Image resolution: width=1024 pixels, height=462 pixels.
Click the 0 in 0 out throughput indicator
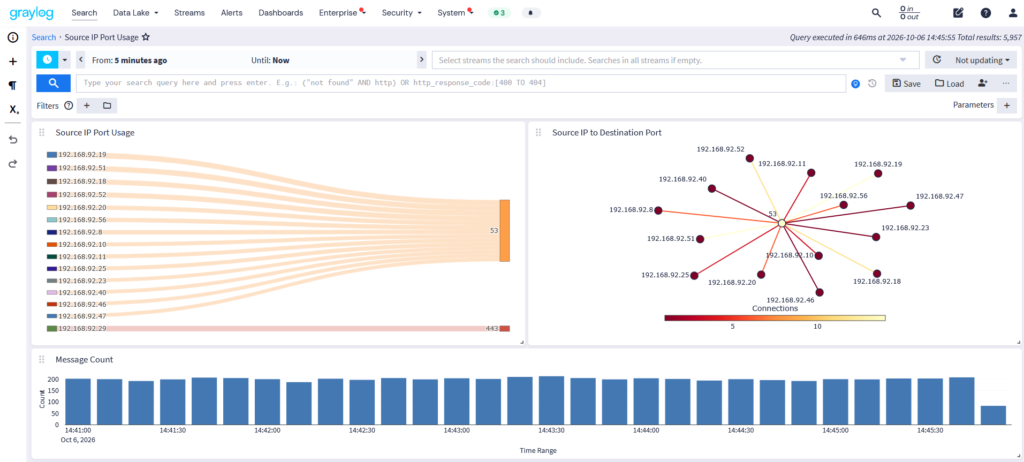[909, 12]
